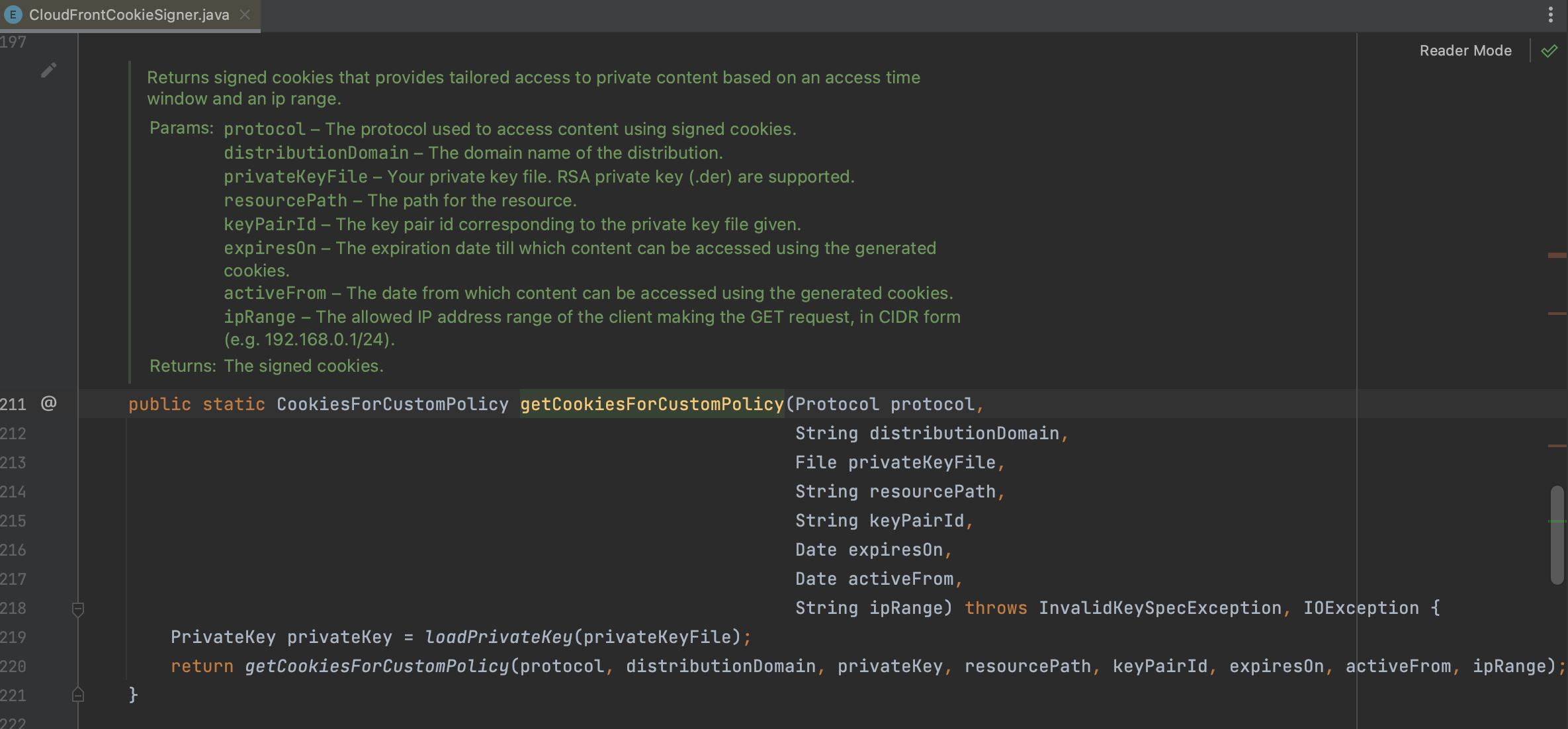The image size is (1568, 729).
Task: Collapse the method body at line 218
Action: click(77, 609)
